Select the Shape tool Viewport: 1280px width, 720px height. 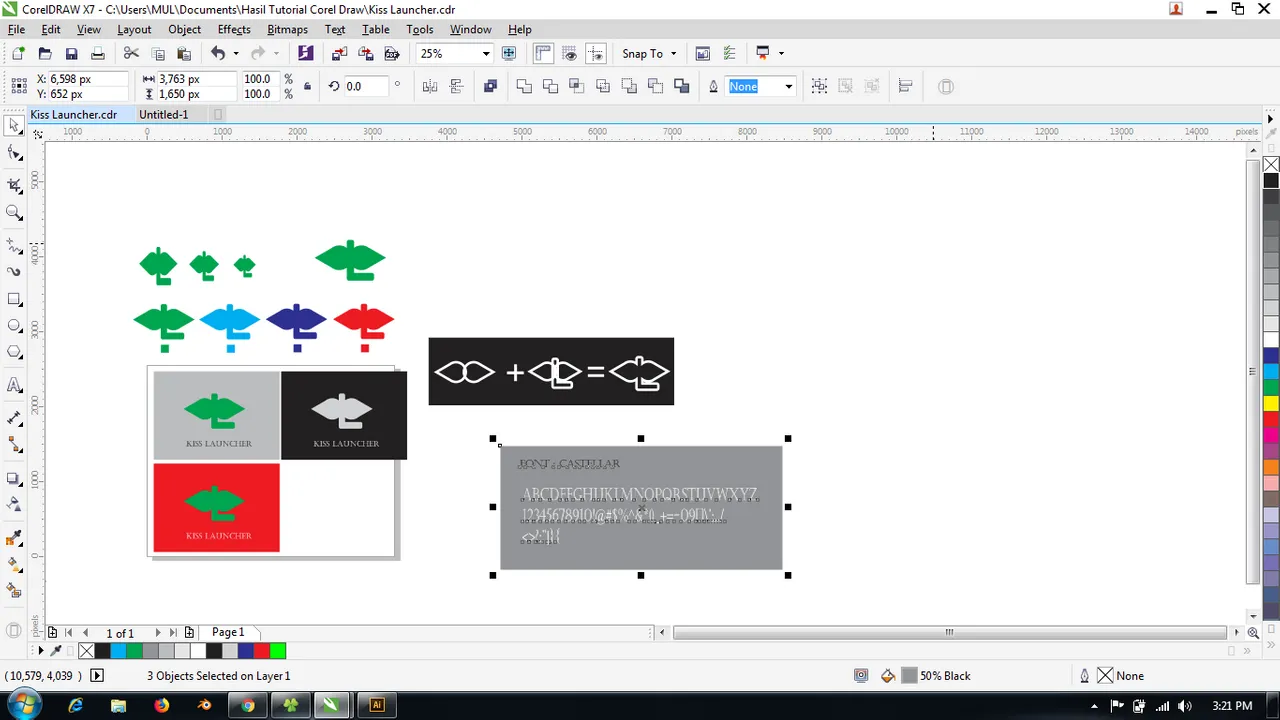(14, 153)
